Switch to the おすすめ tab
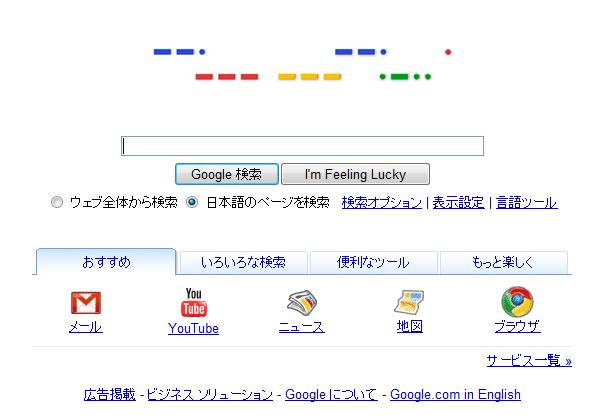The height and width of the screenshot is (415, 605). [x=107, y=262]
